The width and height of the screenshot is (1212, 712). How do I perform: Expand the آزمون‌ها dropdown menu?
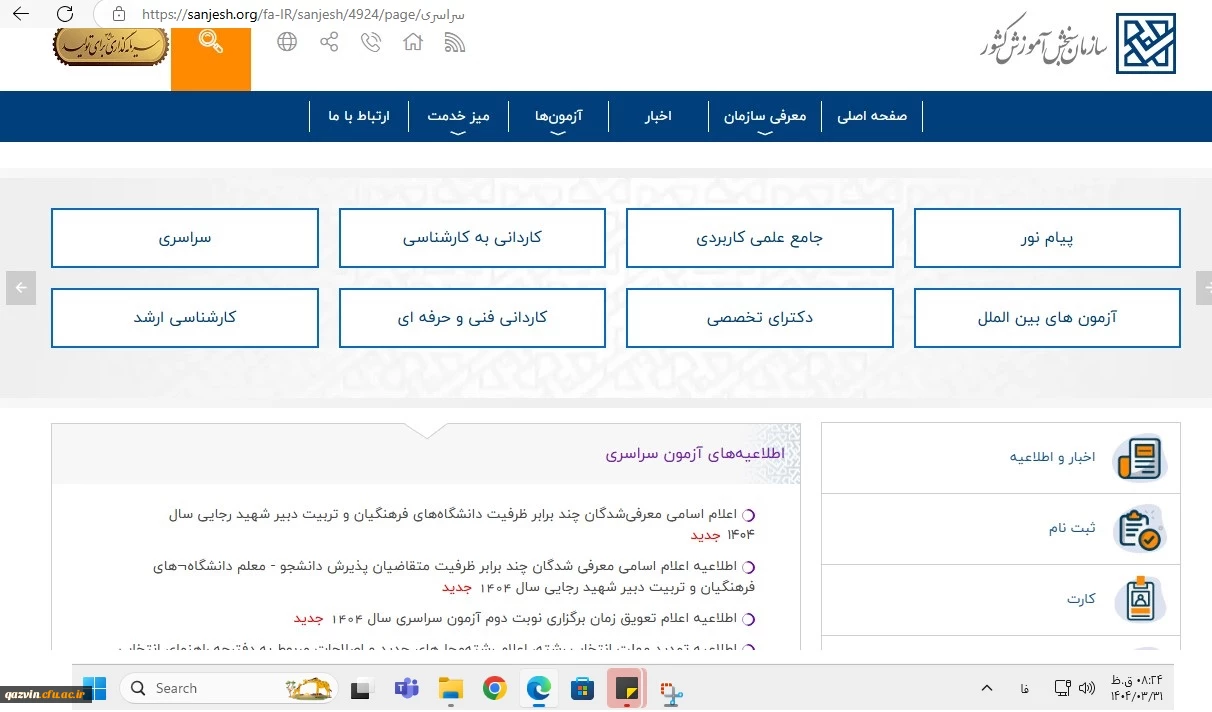[558, 117]
